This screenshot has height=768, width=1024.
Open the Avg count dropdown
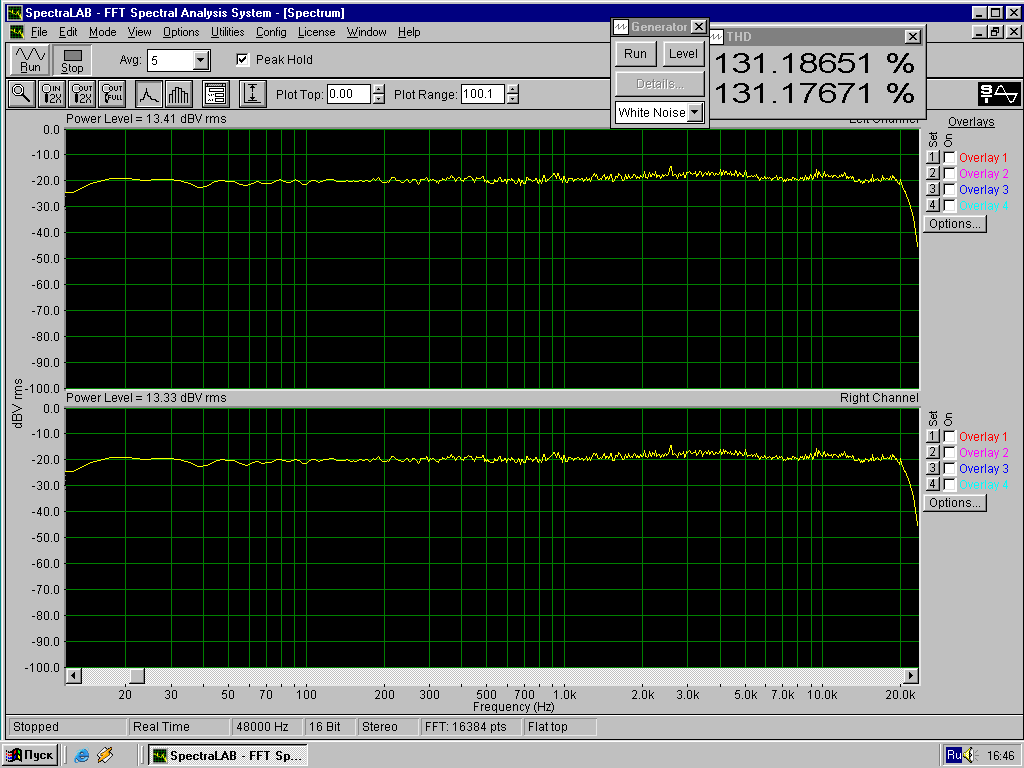click(200, 60)
